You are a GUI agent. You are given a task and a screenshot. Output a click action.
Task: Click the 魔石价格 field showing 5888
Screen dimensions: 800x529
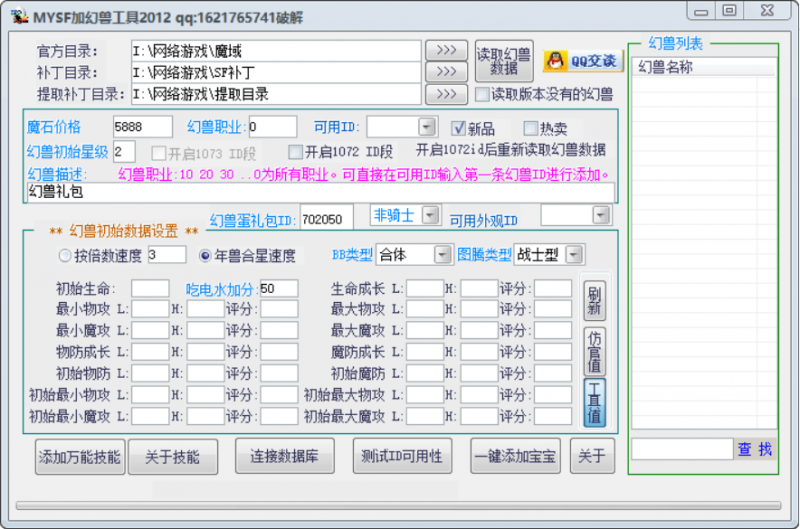coord(142,127)
